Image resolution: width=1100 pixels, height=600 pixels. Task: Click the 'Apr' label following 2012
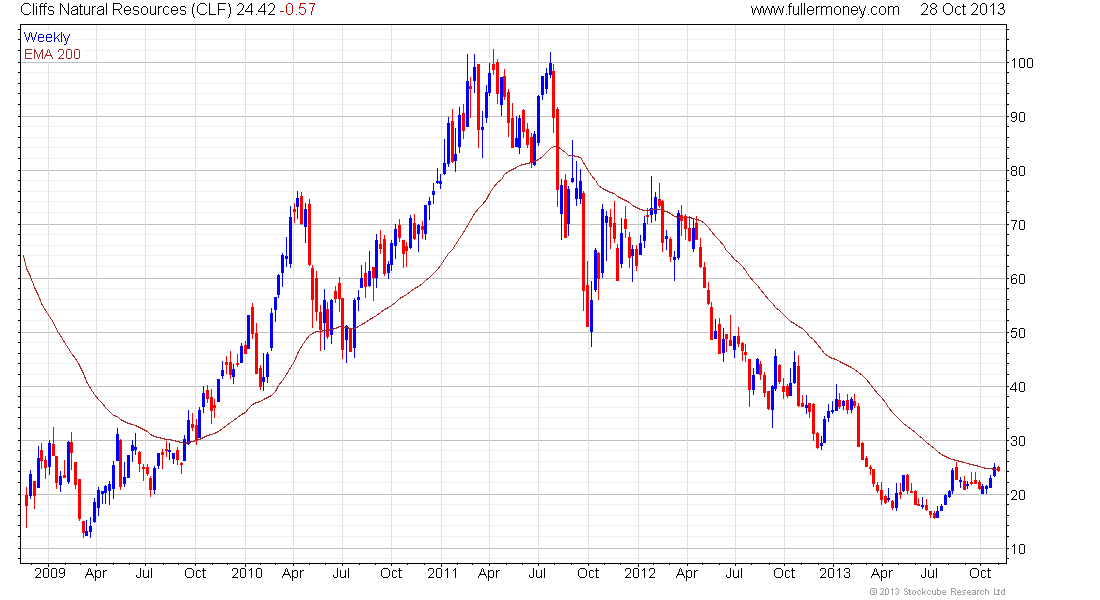[687, 574]
